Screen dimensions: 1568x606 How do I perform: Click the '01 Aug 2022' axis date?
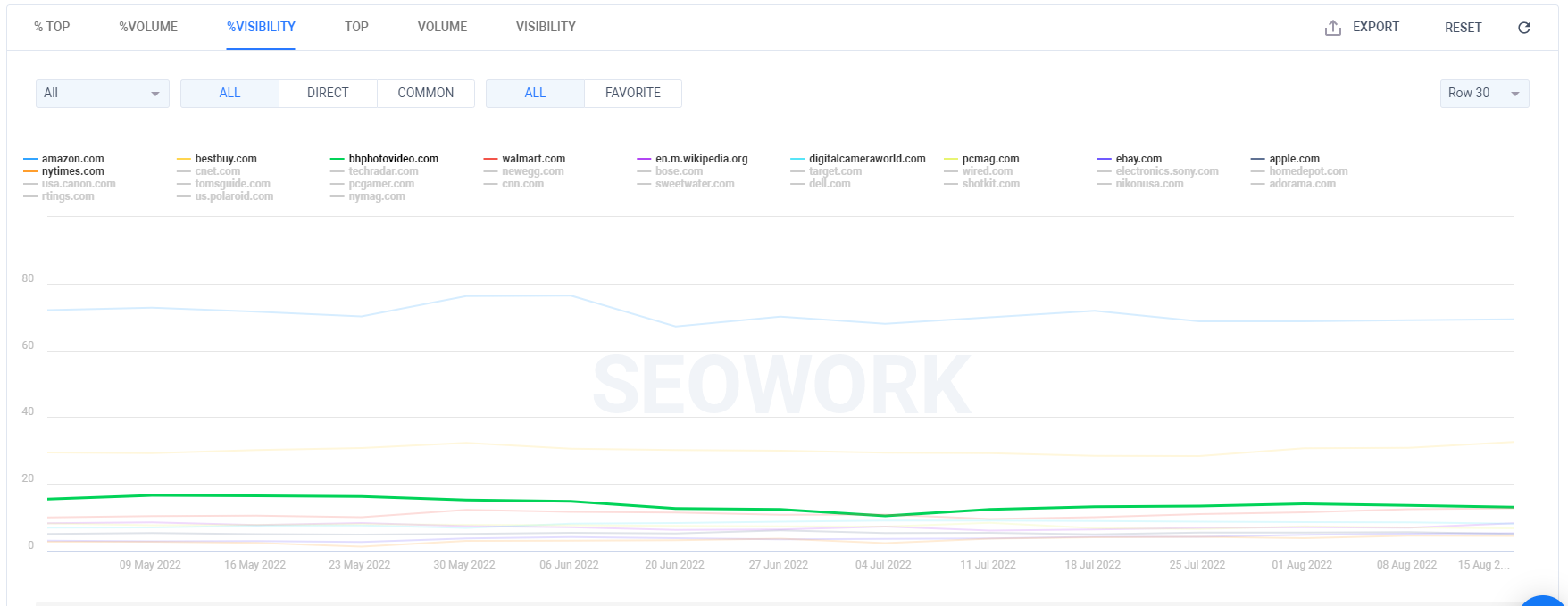coord(1302,565)
